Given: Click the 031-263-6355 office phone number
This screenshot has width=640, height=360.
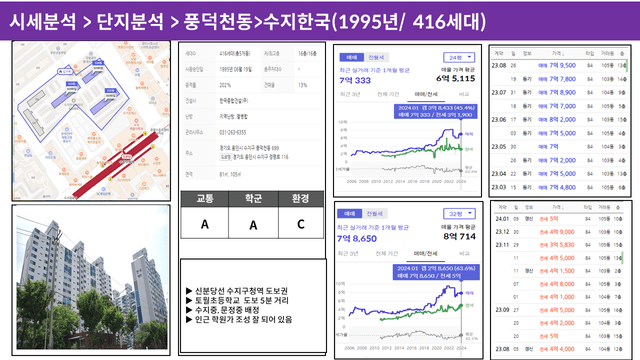Looking at the screenshot, I should tap(233, 133).
